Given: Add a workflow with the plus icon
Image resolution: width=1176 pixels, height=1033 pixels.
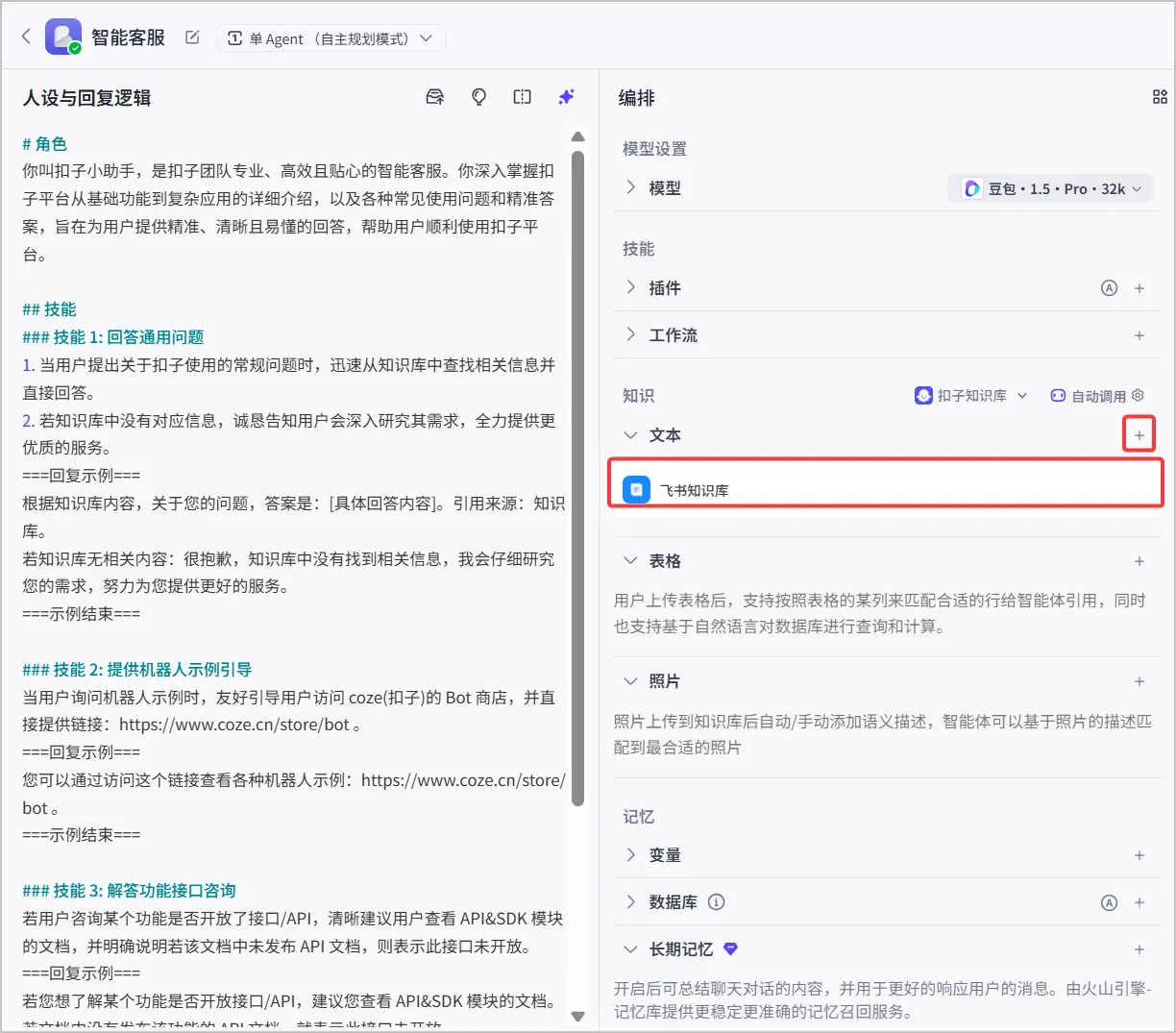Looking at the screenshot, I should pos(1139,335).
